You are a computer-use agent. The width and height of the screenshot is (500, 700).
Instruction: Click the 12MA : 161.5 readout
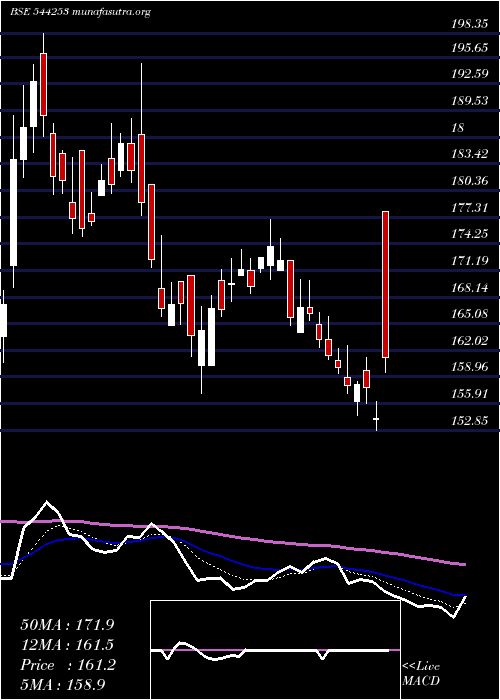coord(66,645)
